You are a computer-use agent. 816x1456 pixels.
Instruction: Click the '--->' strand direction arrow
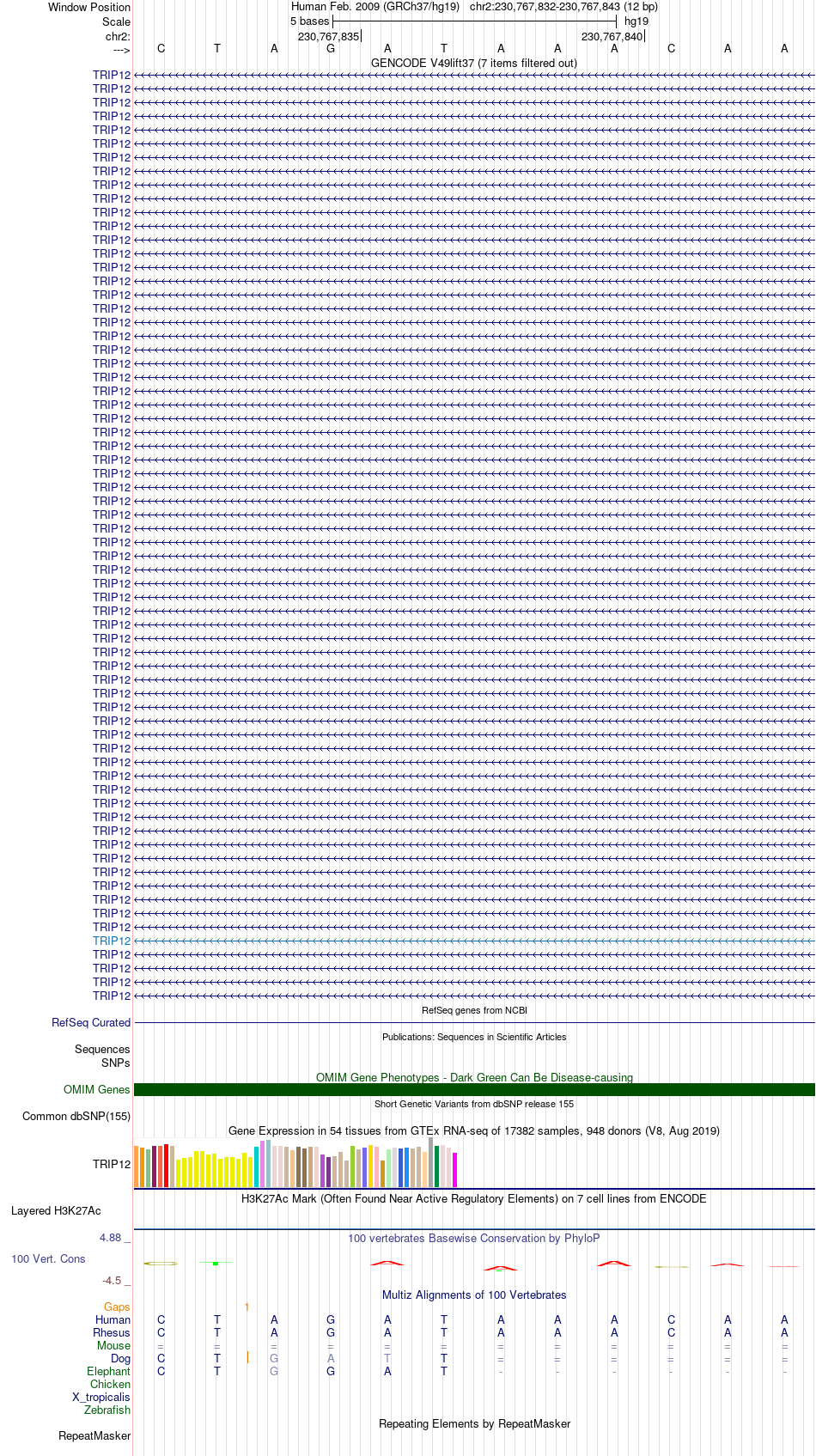pyautogui.click(x=121, y=50)
